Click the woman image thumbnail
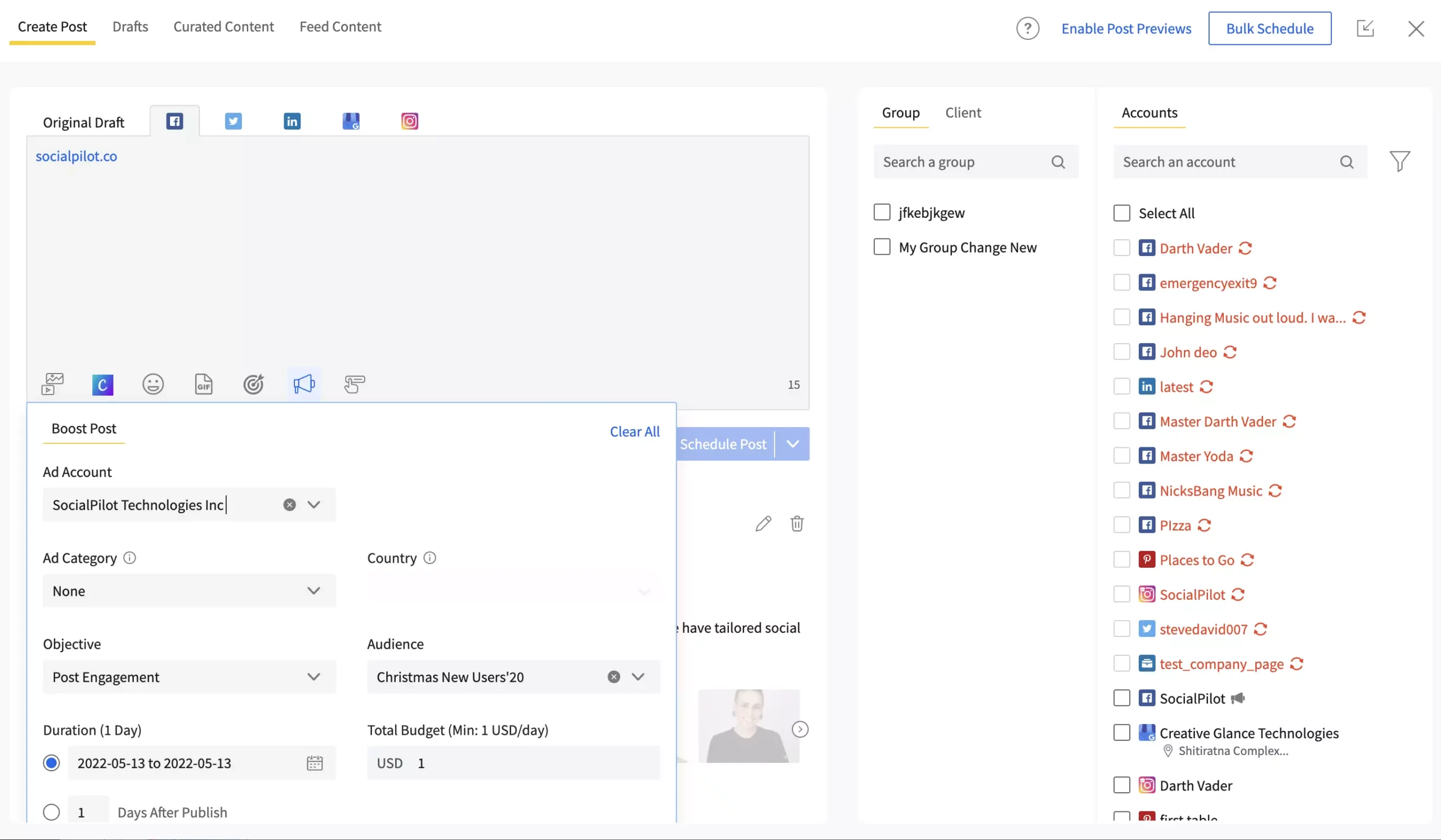Image resolution: width=1441 pixels, height=840 pixels. pyautogui.click(x=749, y=726)
